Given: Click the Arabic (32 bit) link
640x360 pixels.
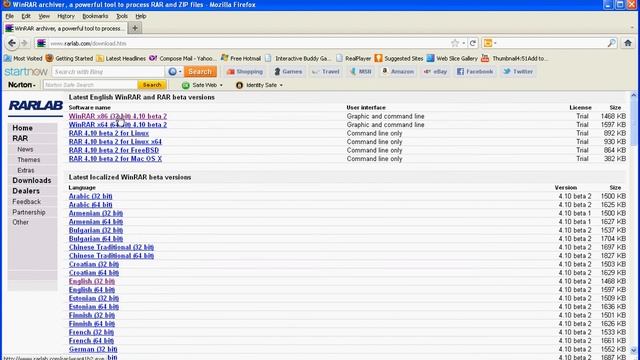Looking at the screenshot, I should tap(90, 196).
